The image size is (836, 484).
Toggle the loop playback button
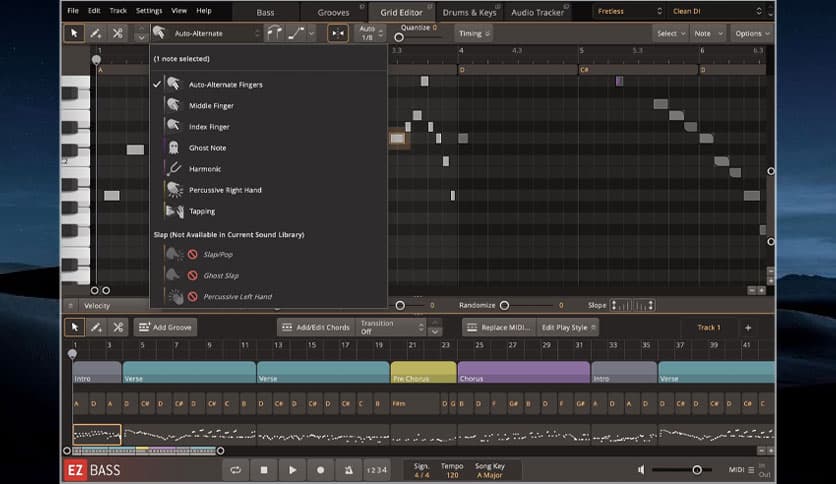click(x=235, y=470)
